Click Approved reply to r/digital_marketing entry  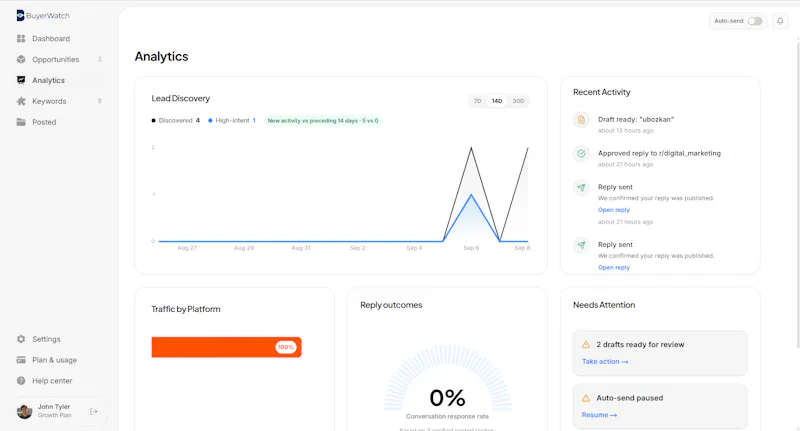[659, 153]
